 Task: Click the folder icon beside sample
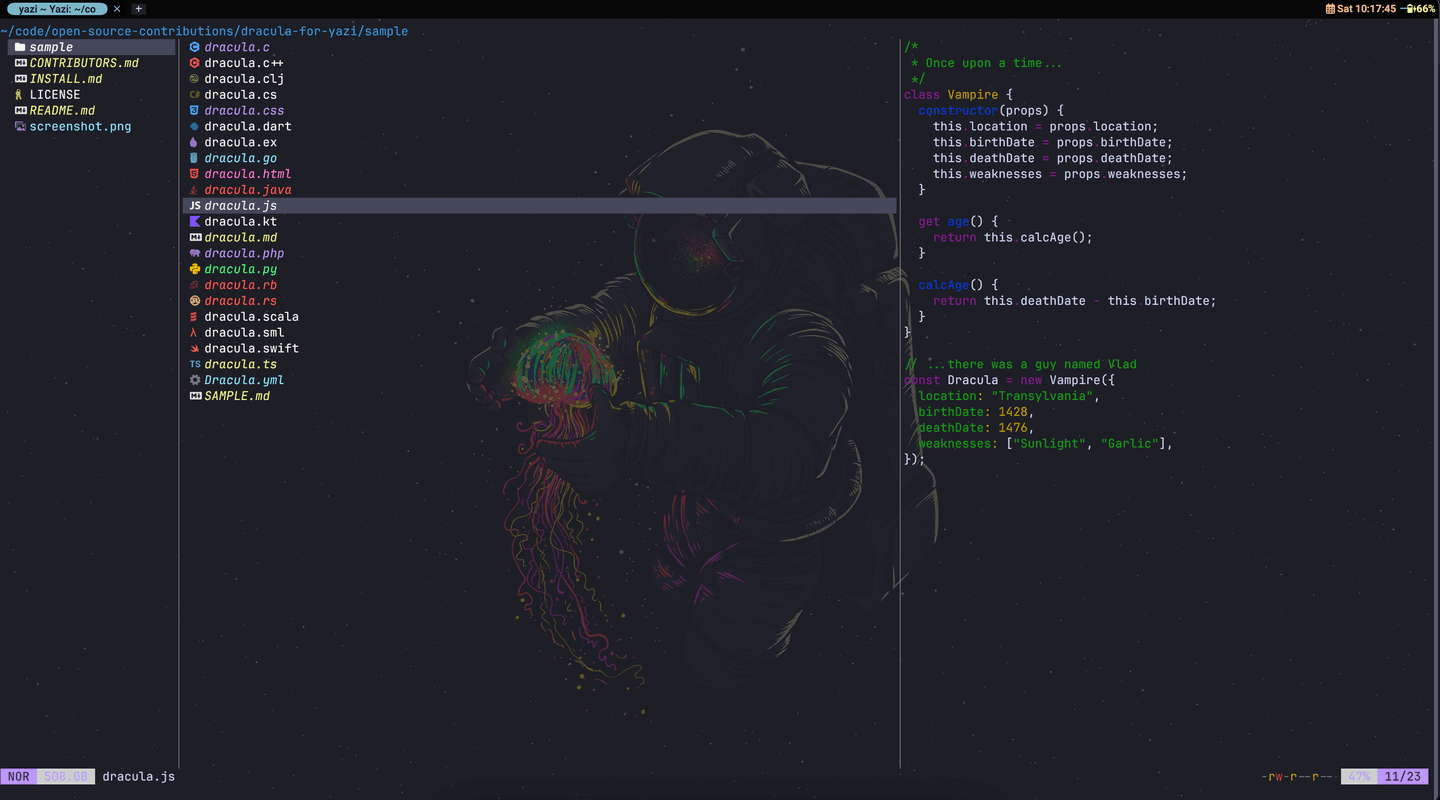pos(20,47)
